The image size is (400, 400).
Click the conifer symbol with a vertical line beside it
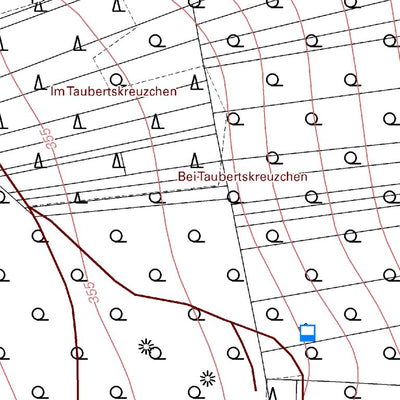[117, 160]
